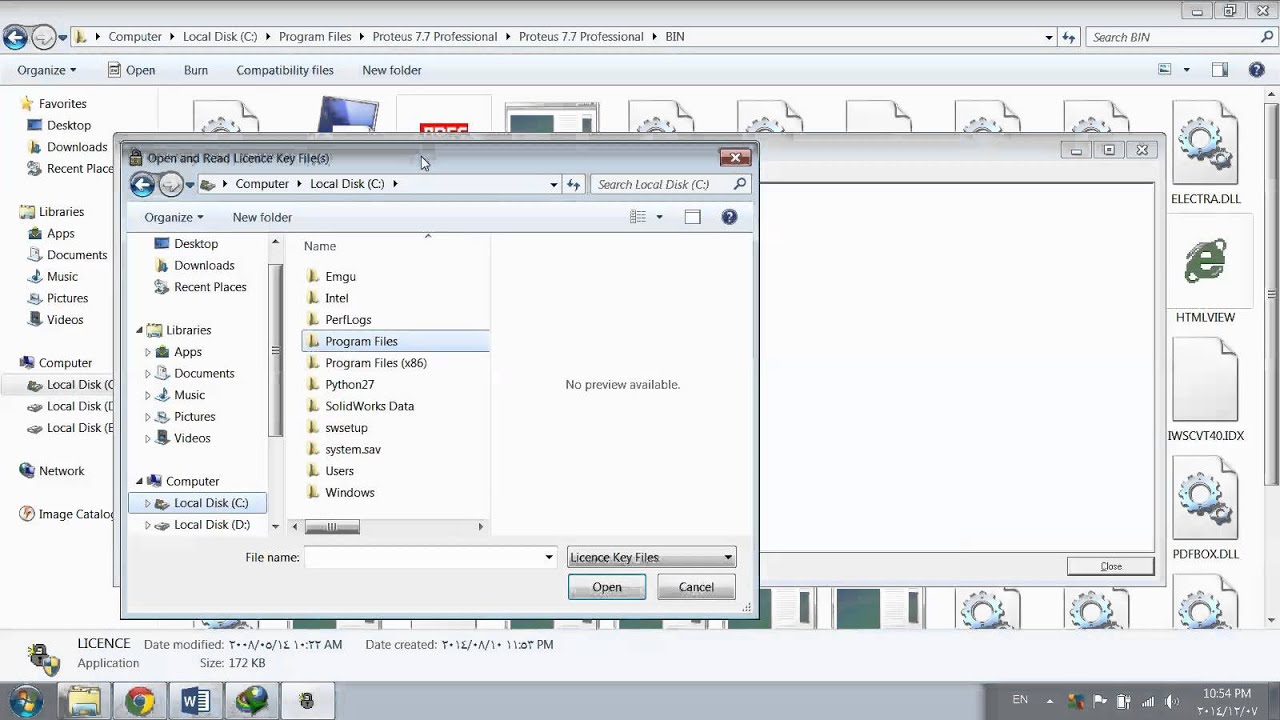Click the Open button in dialog
Viewport: 1280px width, 720px height.
point(607,587)
